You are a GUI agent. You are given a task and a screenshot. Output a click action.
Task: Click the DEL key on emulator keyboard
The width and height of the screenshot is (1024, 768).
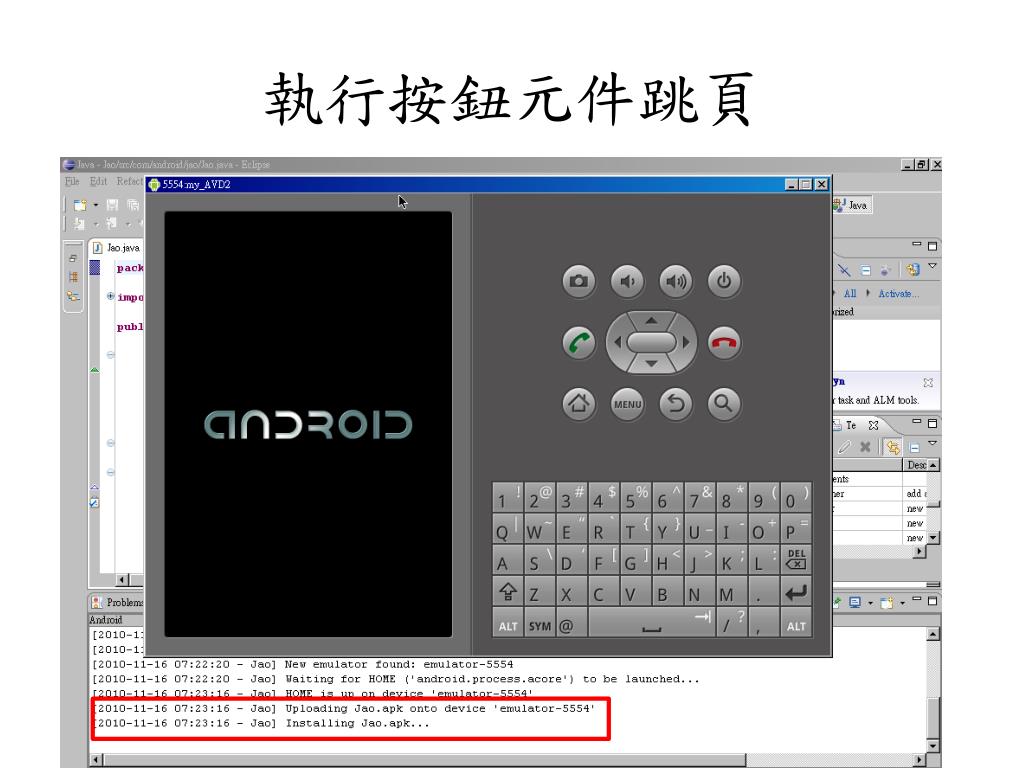[796, 560]
